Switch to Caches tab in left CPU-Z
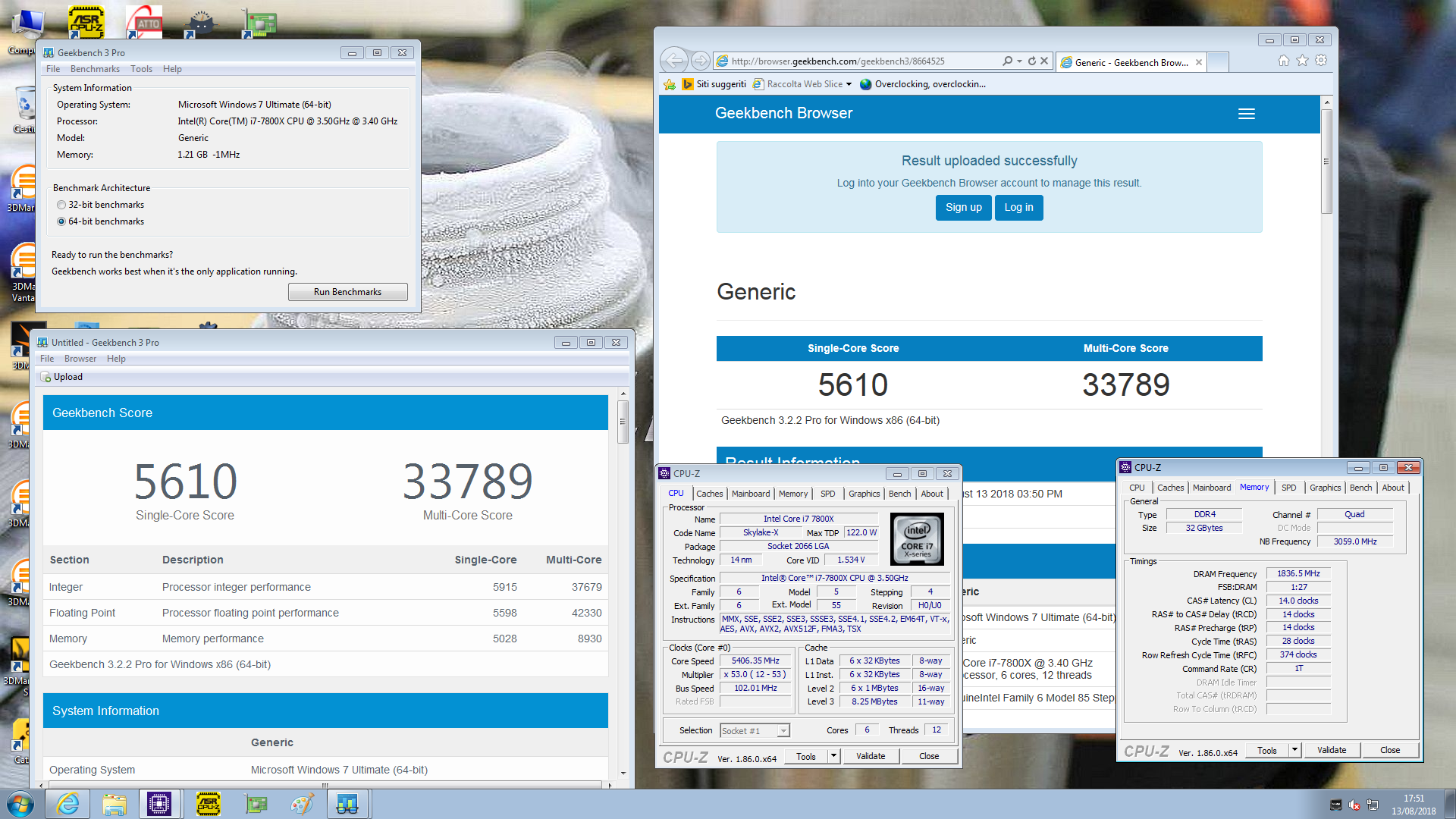The image size is (1456, 819). pyautogui.click(x=710, y=494)
